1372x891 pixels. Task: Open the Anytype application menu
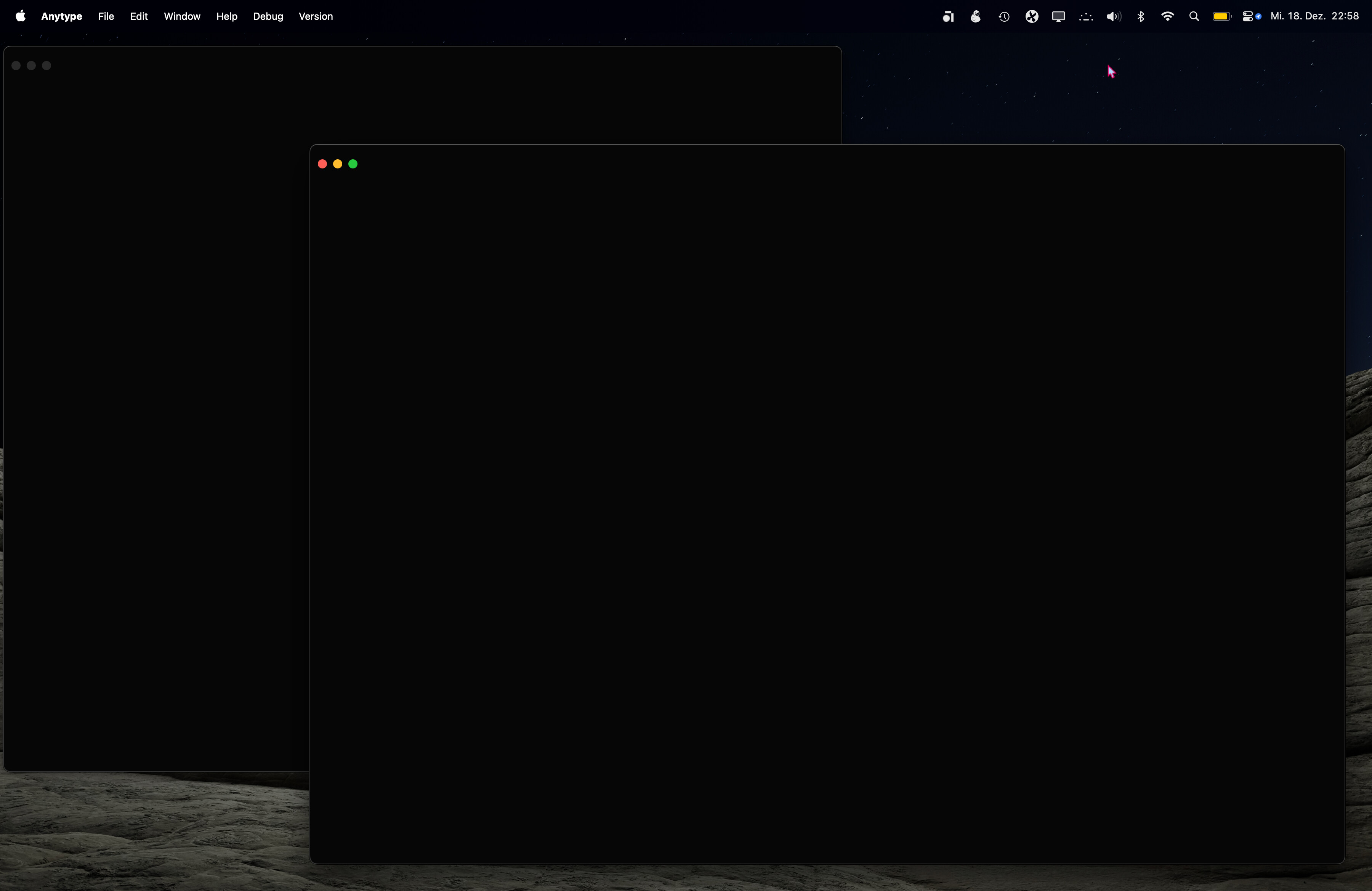tap(62, 16)
